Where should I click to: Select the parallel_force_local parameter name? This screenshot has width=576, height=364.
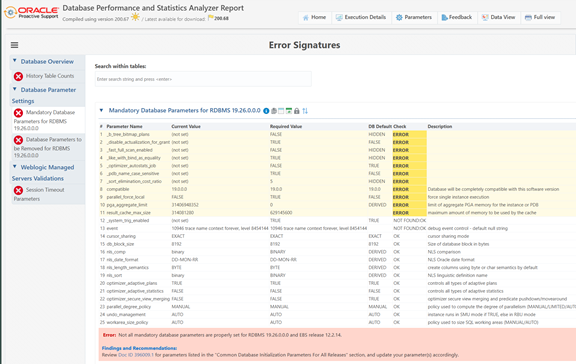125,197
